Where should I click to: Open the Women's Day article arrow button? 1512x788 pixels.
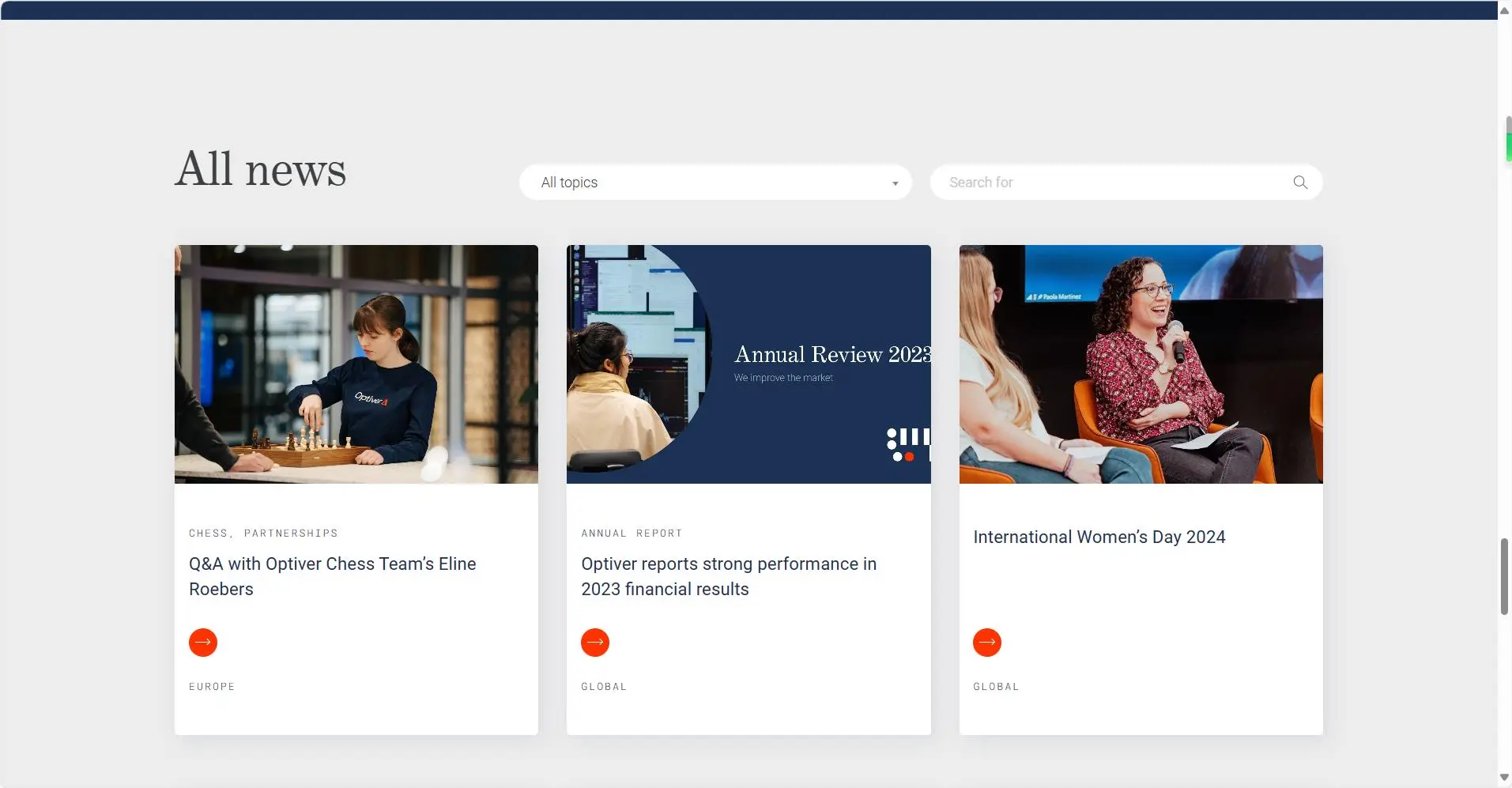tap(987, 643)
